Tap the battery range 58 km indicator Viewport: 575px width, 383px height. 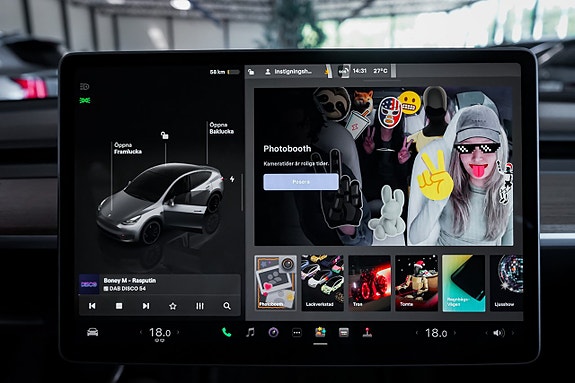[224, 72]
